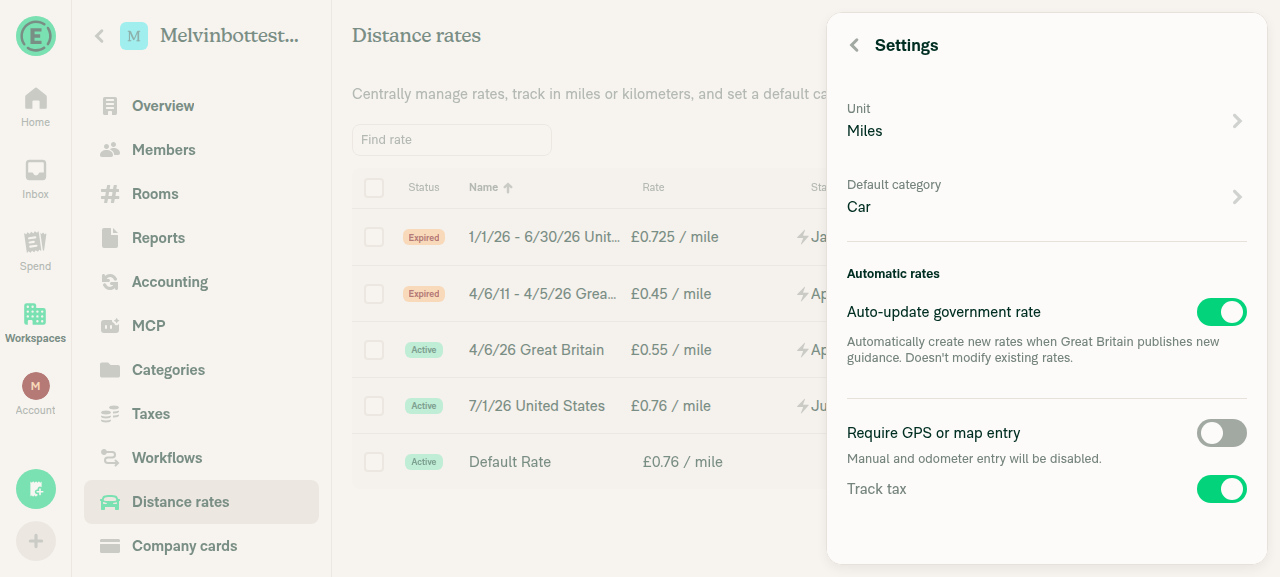Screen dimensions: 1280x577
Task: Click the £0.725 / mile rate value
Action: pyautogui.click(x=675, y=237)
